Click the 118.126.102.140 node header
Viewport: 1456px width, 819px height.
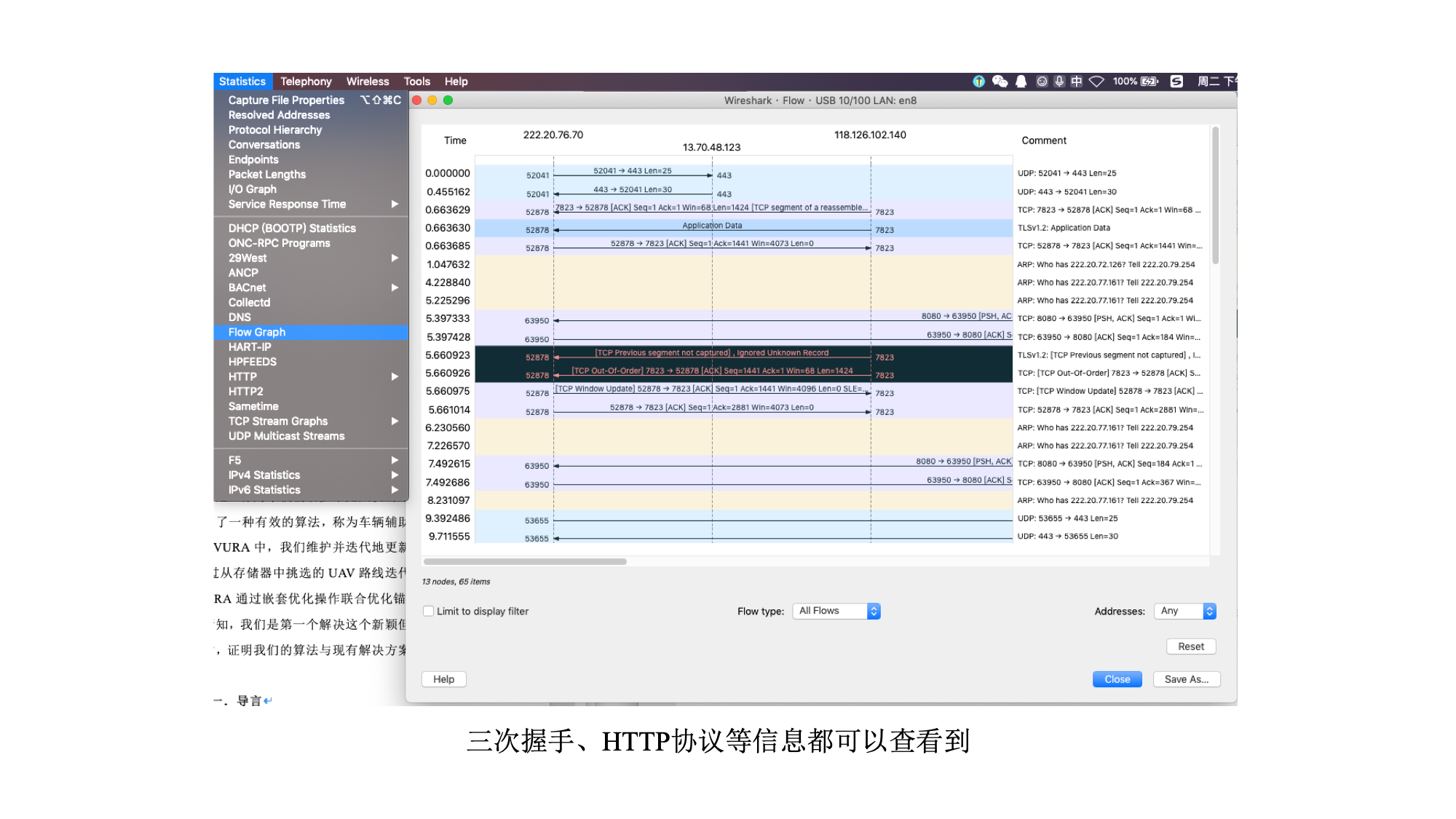pos(870,135)
